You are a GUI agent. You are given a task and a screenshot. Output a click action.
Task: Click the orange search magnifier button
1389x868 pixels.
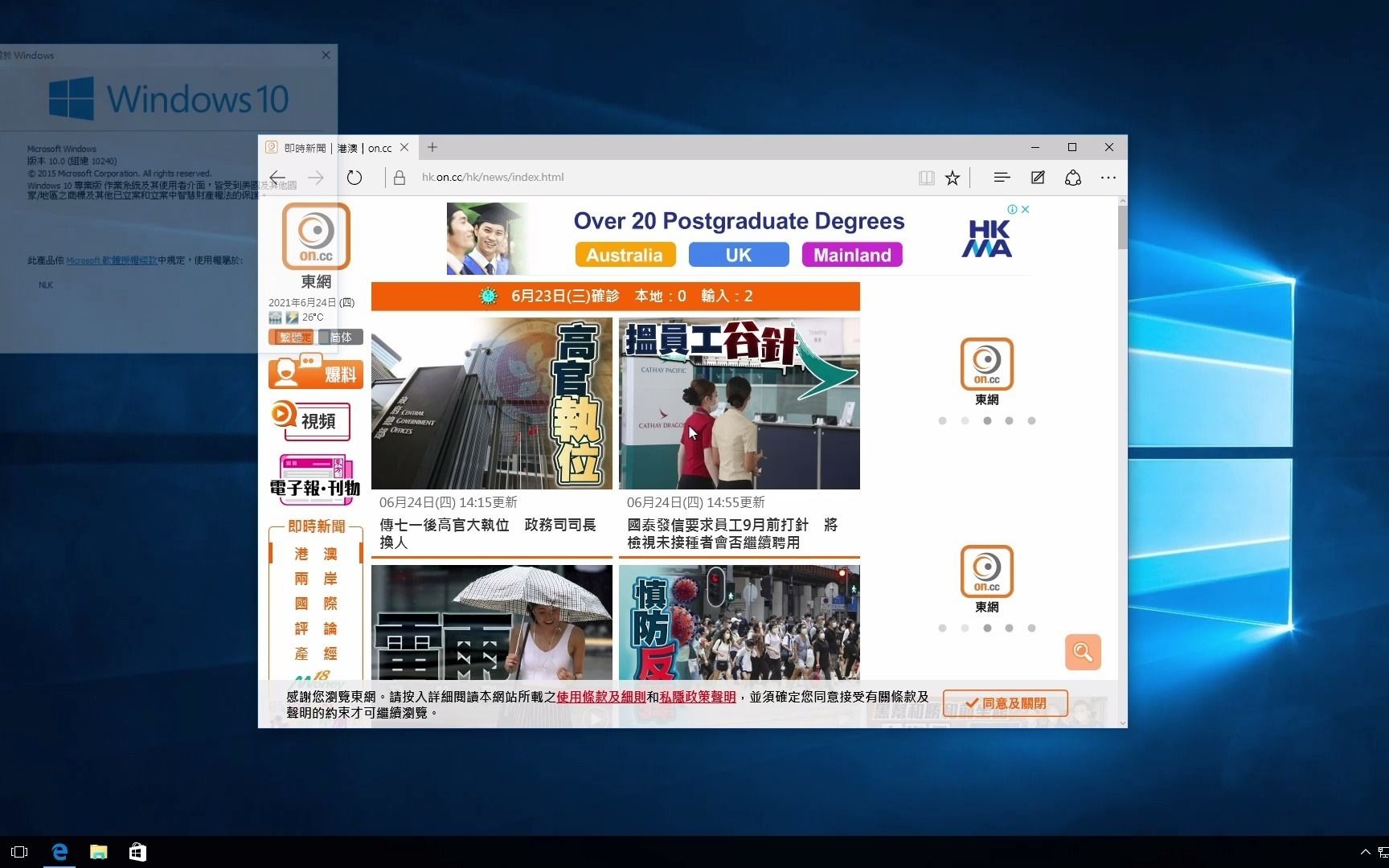tap(1083, 652)
